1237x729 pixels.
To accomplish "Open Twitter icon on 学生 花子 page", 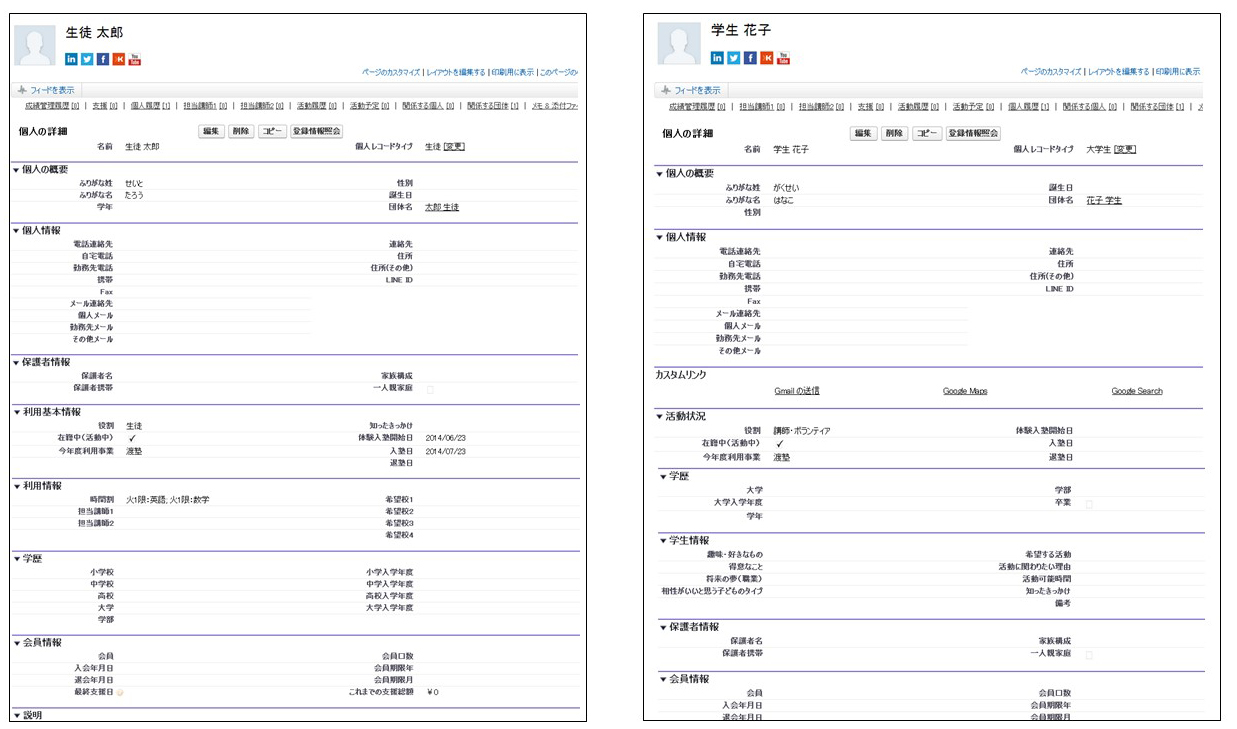I will tap(734, 58).
